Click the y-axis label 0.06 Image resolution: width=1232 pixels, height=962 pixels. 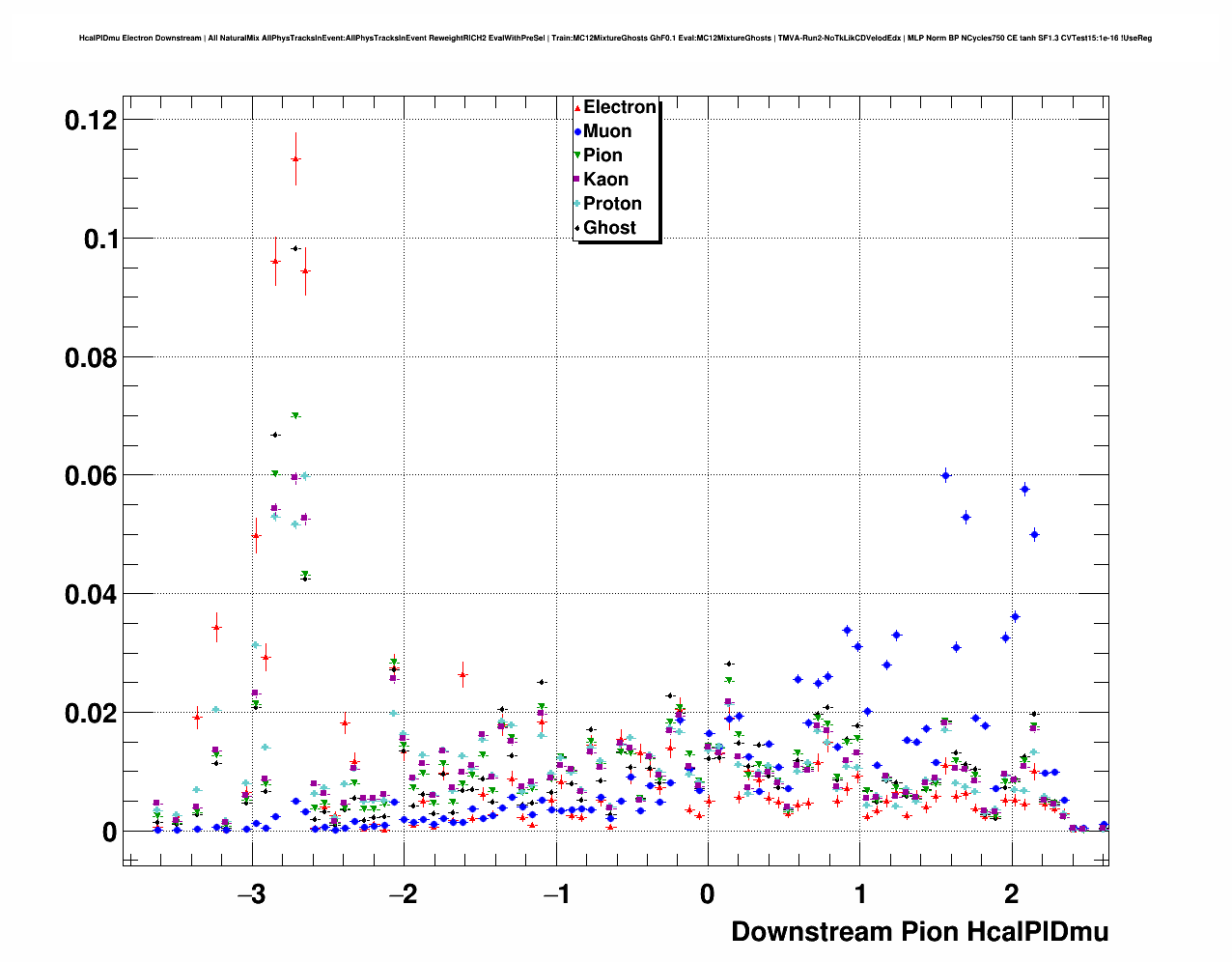[91, 476]
